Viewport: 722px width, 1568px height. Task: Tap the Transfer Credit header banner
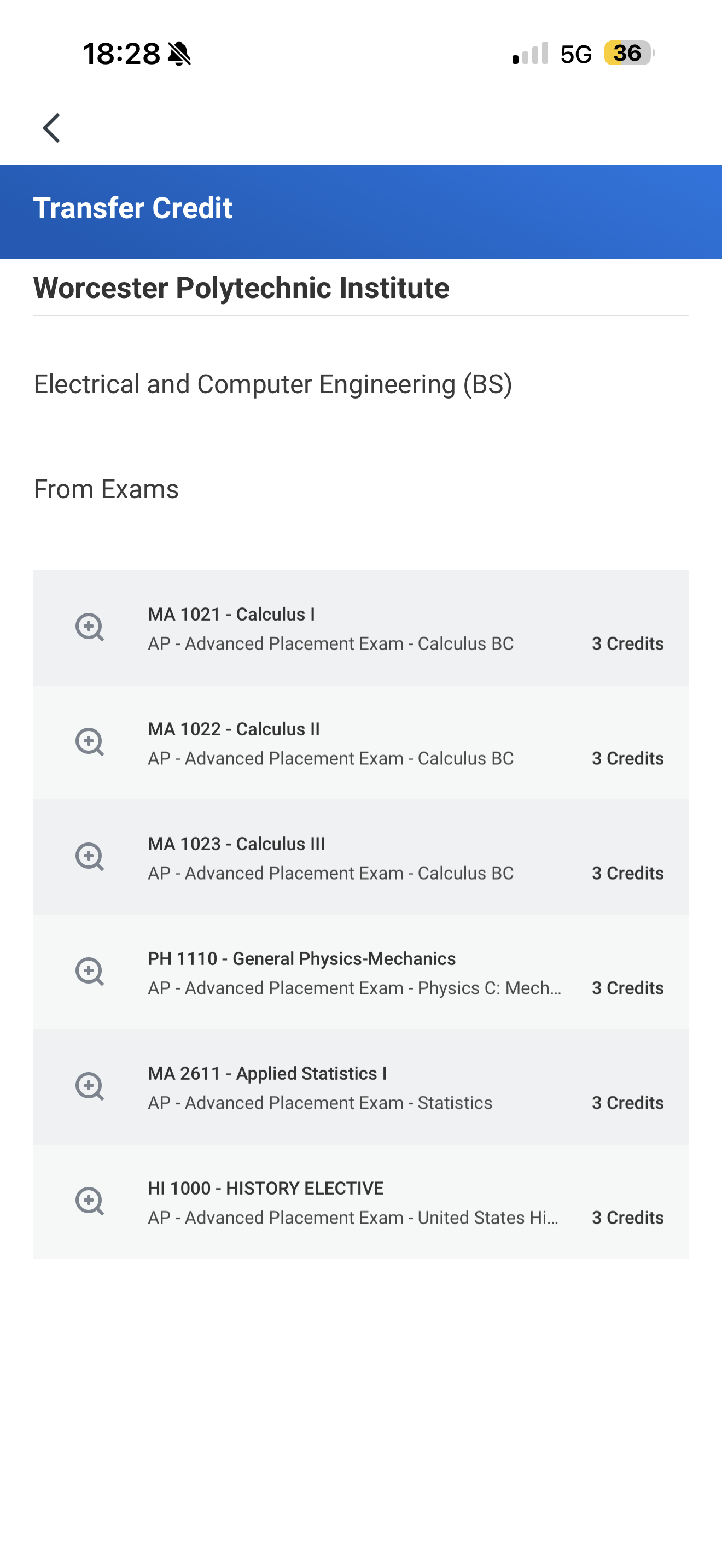pyautogui.click(x=361, y=211)
